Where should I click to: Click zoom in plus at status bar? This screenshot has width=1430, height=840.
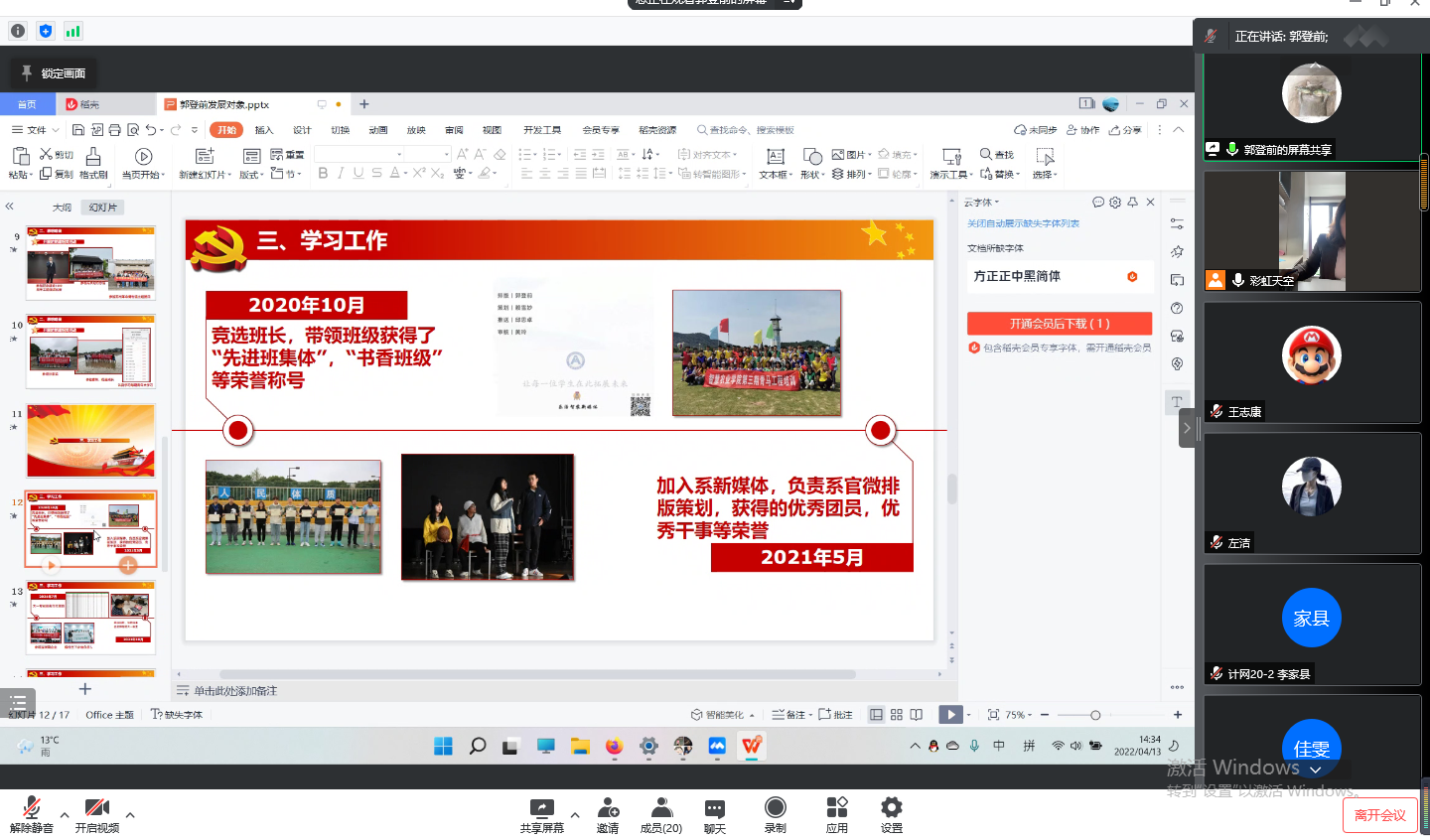[1178, 715]
